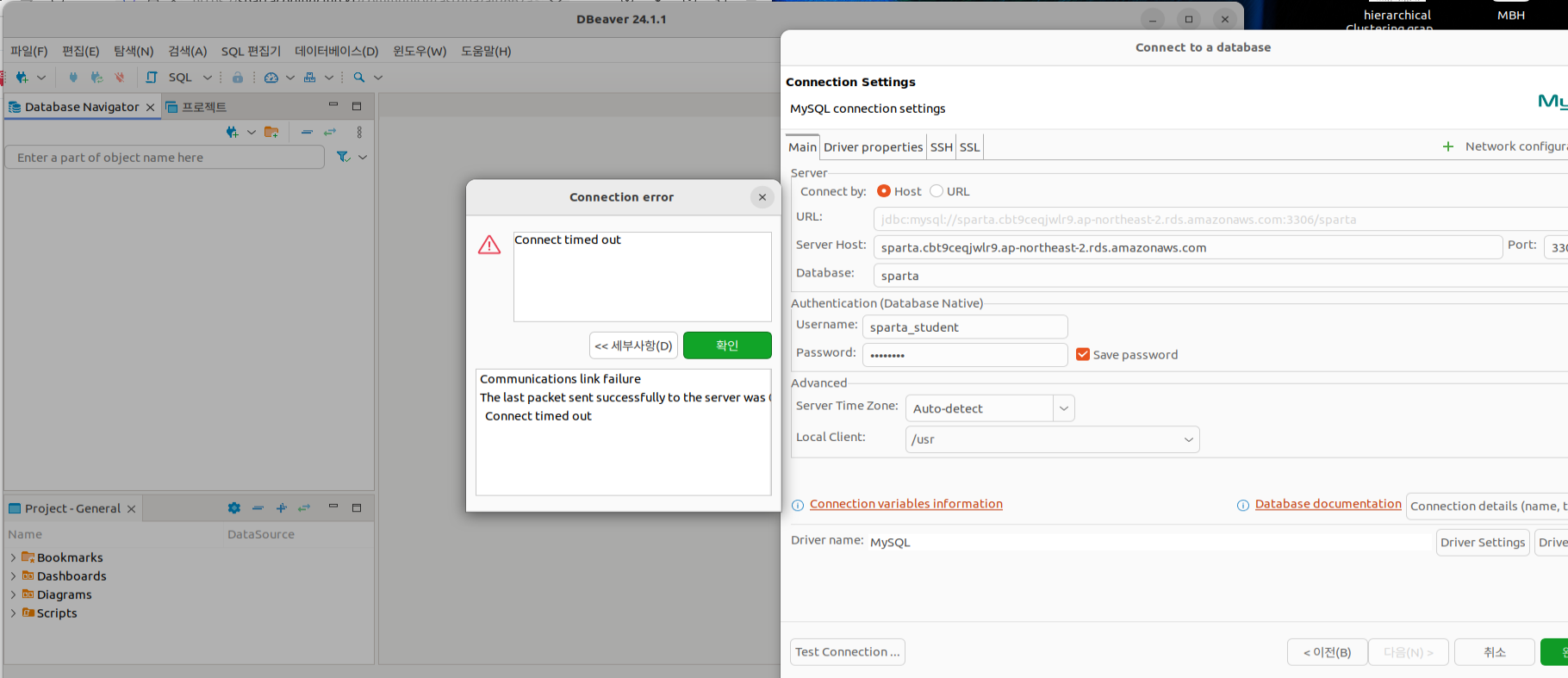The width and height of the screenshot is (1568, 678).
Task: Maximize the Database Navigator panel
Action: click(357, 106)
